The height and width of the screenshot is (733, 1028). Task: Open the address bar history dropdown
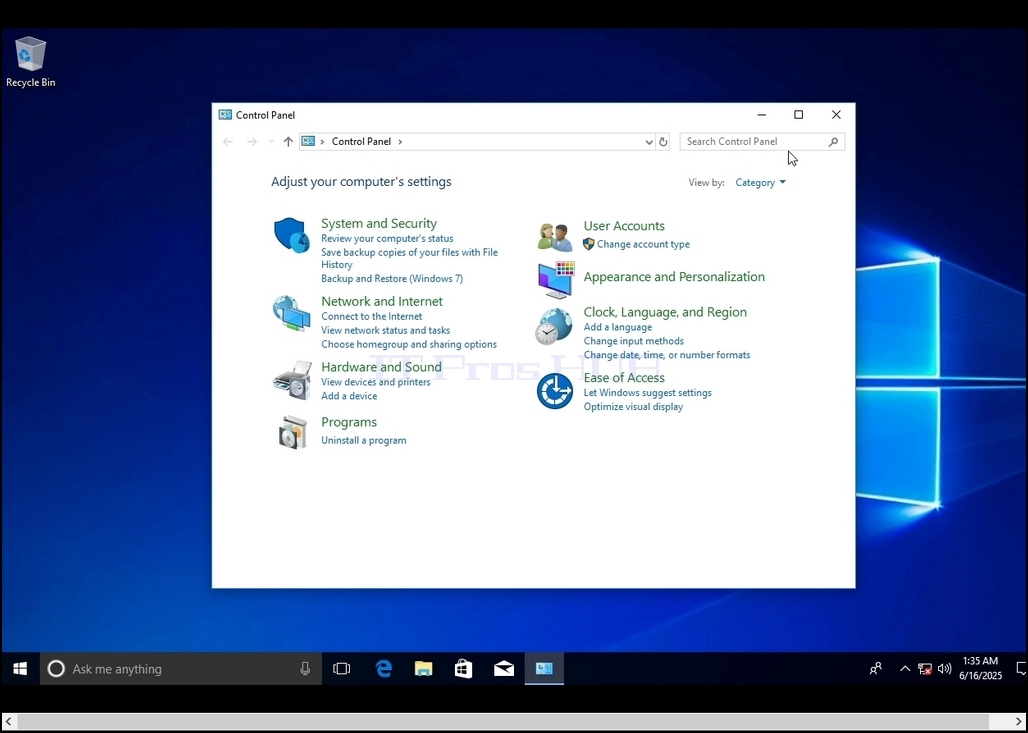(x=648, y=142)
